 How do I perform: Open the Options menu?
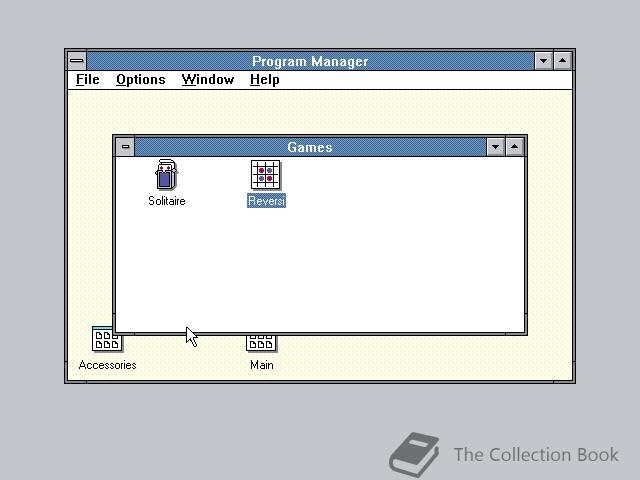[141, 80]
